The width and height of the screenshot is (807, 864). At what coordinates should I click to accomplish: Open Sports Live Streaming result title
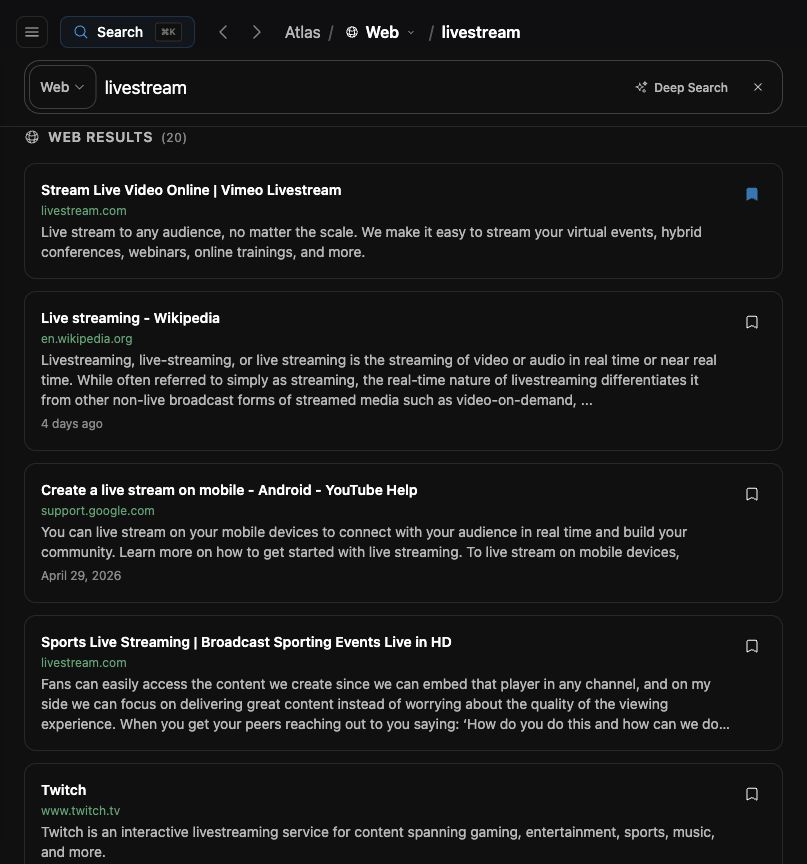coord(246,642)
